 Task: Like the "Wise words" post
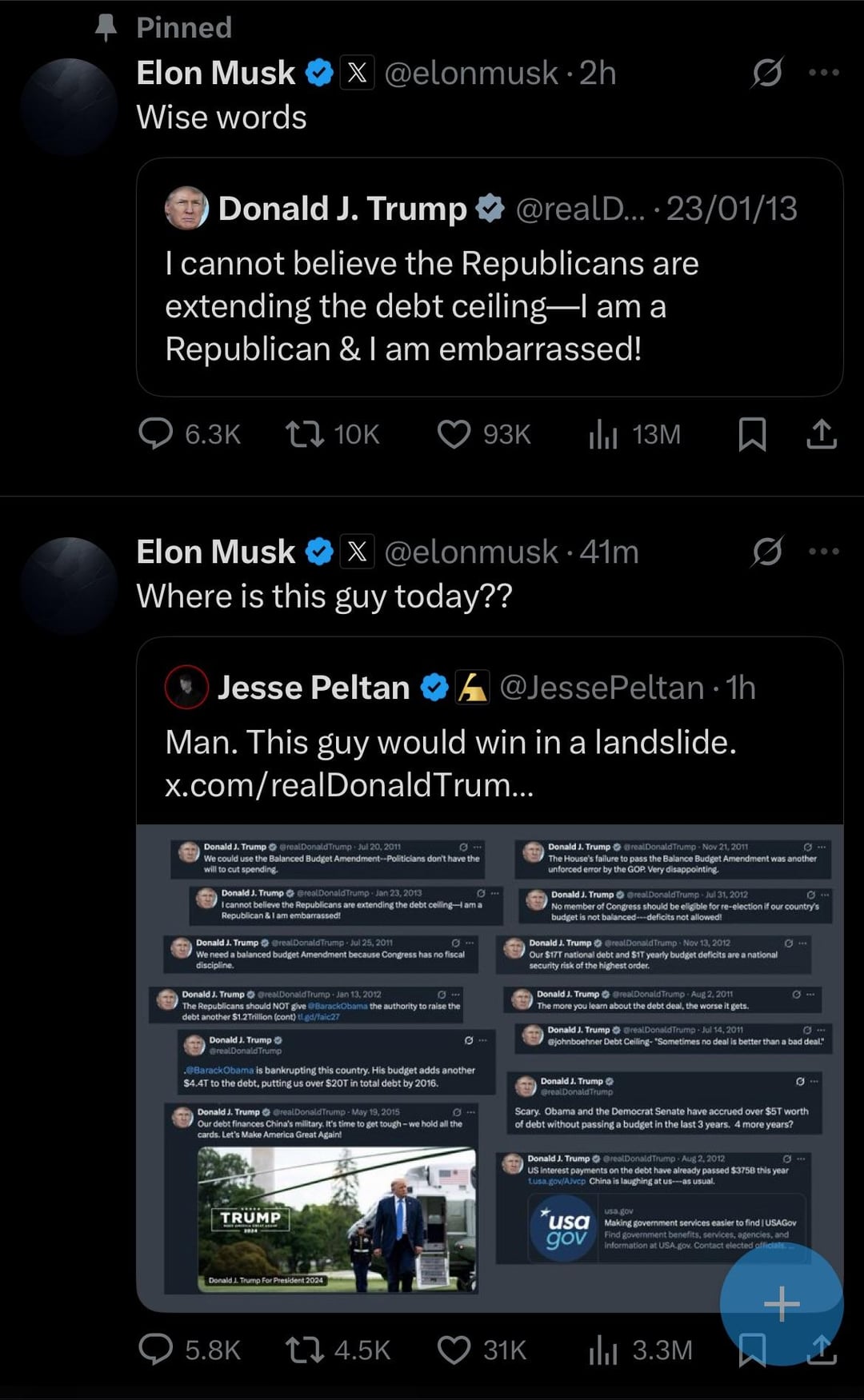point(454,434)
